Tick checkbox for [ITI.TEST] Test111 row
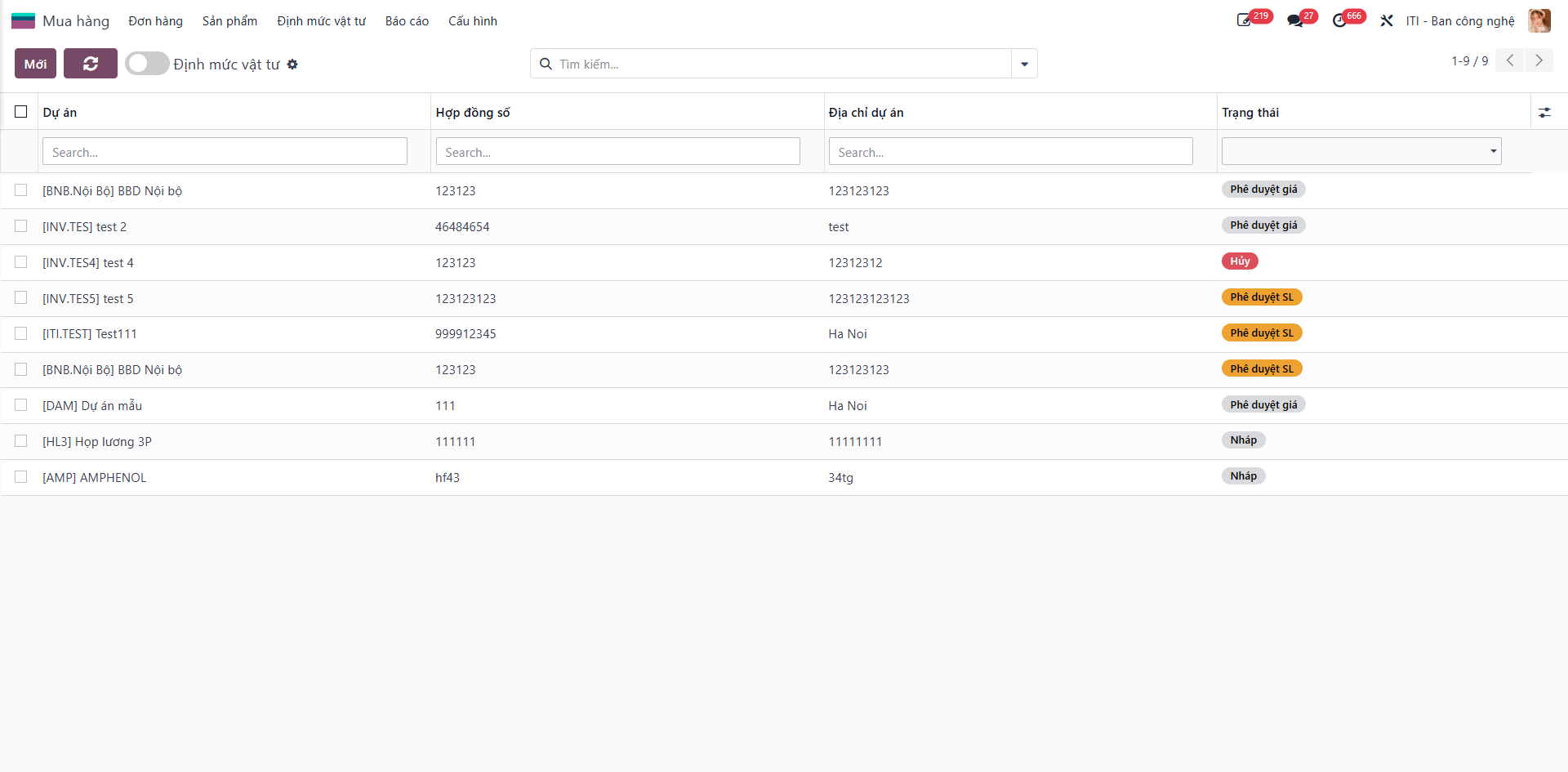 (x=21, y=333)
